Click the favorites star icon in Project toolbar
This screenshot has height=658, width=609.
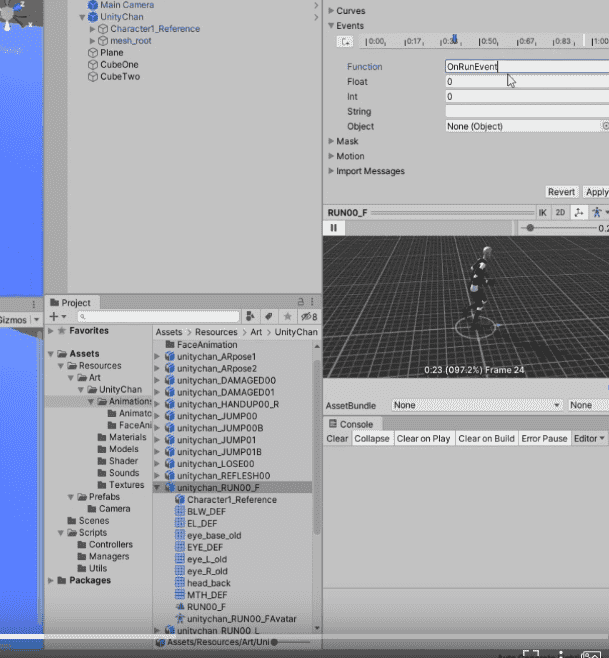click(287, 316)
